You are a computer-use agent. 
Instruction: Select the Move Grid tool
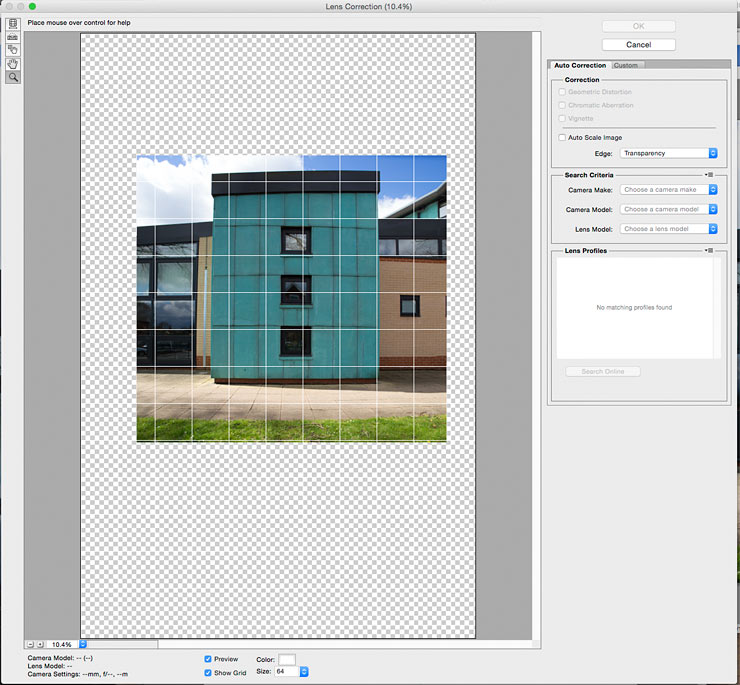(x=13, y=50)
